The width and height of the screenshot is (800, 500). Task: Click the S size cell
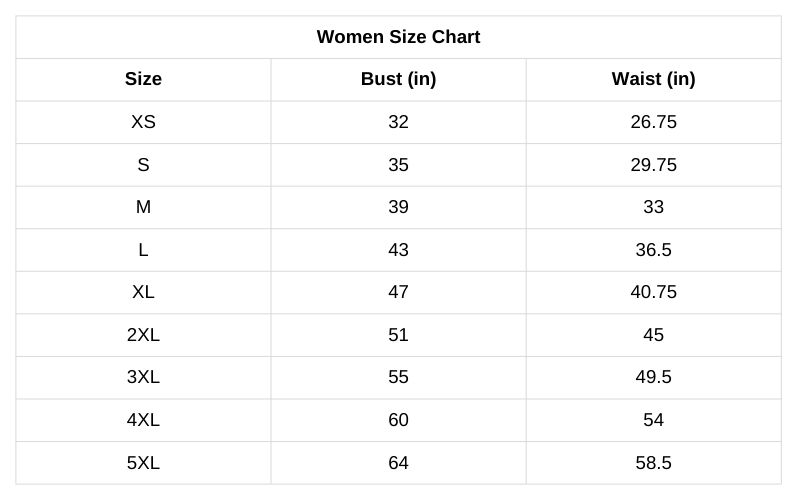[x=143, y=165]
